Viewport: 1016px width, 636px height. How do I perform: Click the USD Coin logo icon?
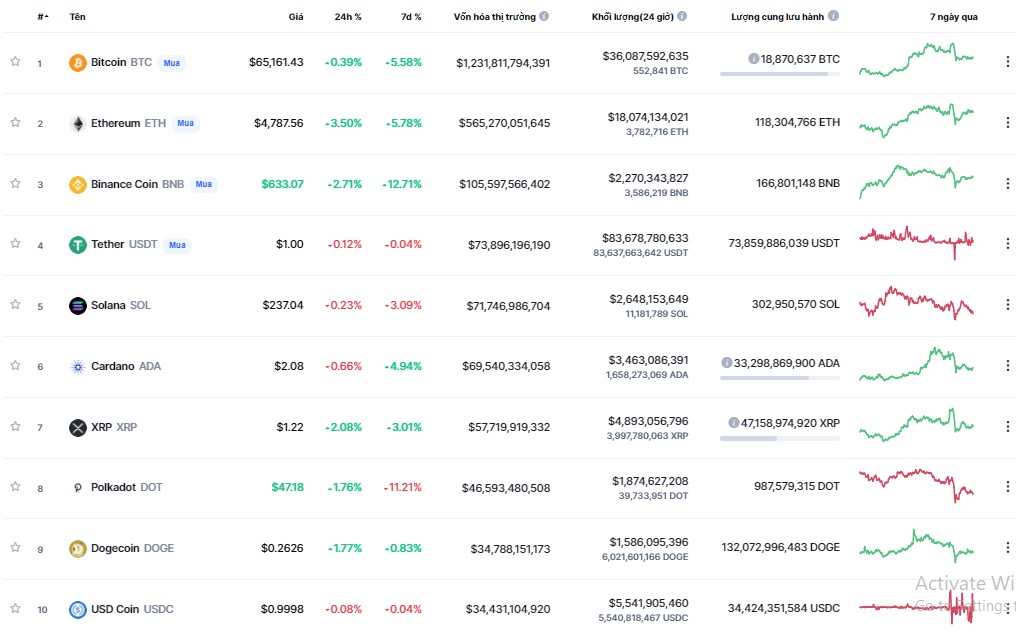[x=78, y=609]
